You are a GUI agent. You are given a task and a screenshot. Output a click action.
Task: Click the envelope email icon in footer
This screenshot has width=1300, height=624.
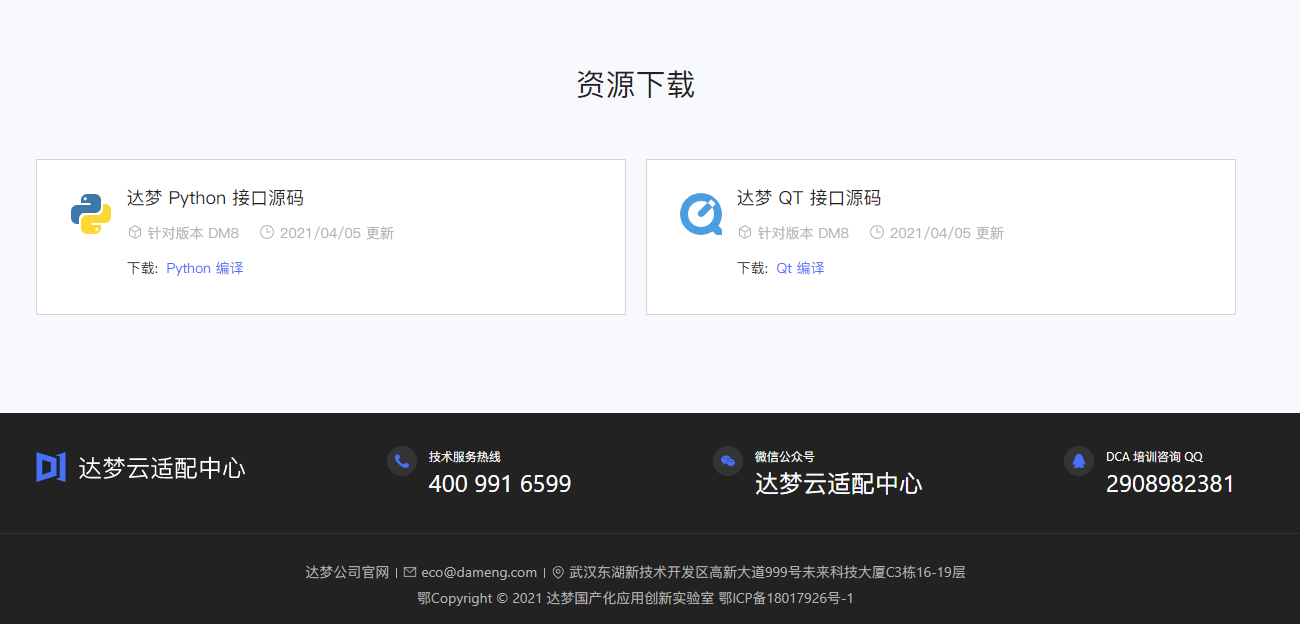point(410,572)
